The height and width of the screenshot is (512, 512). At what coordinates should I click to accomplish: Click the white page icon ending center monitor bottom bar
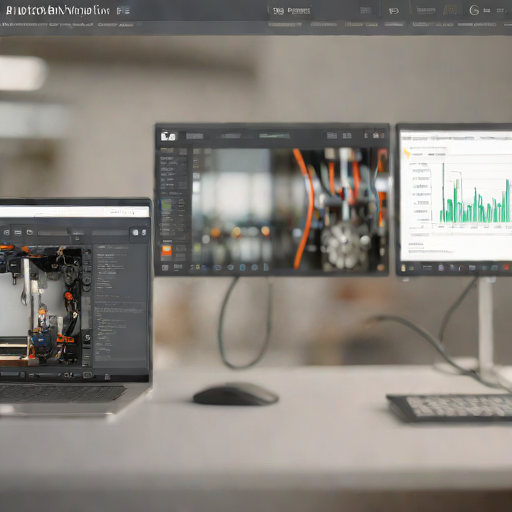(266, 267)
